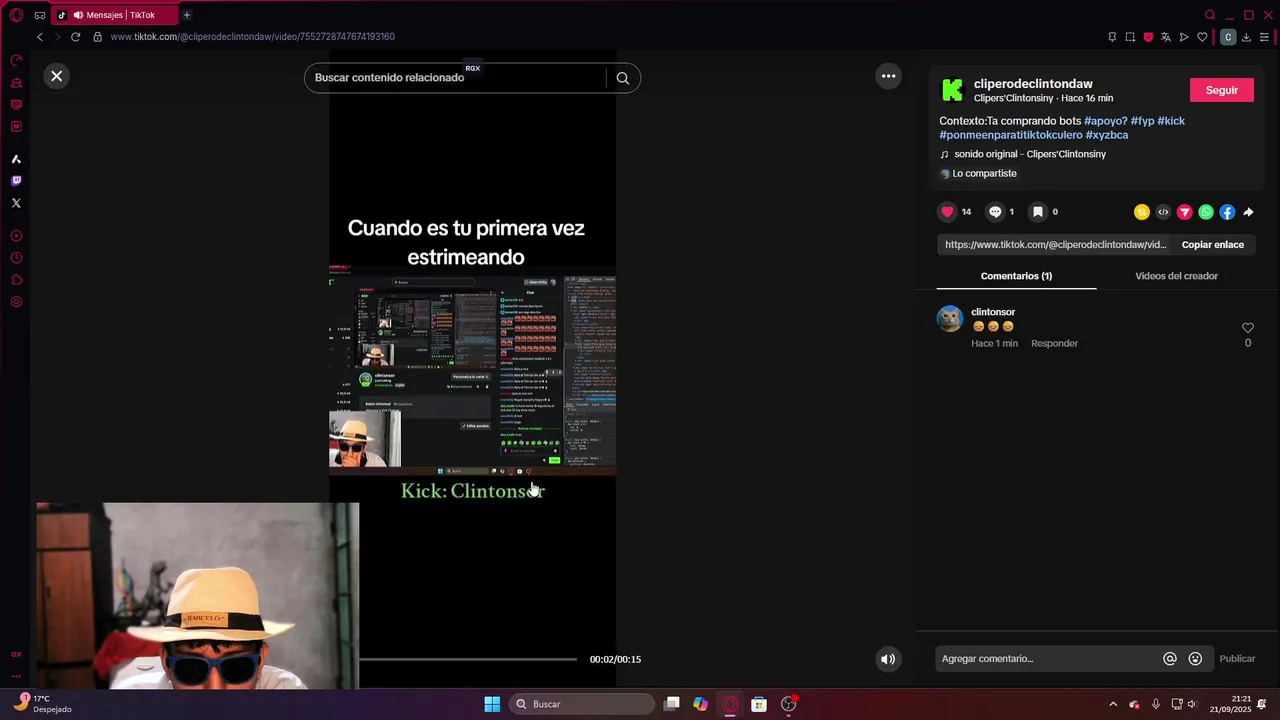Seek on the video progress bar
This screenshot has height=720, width=1280.
(x=468, y=659)
